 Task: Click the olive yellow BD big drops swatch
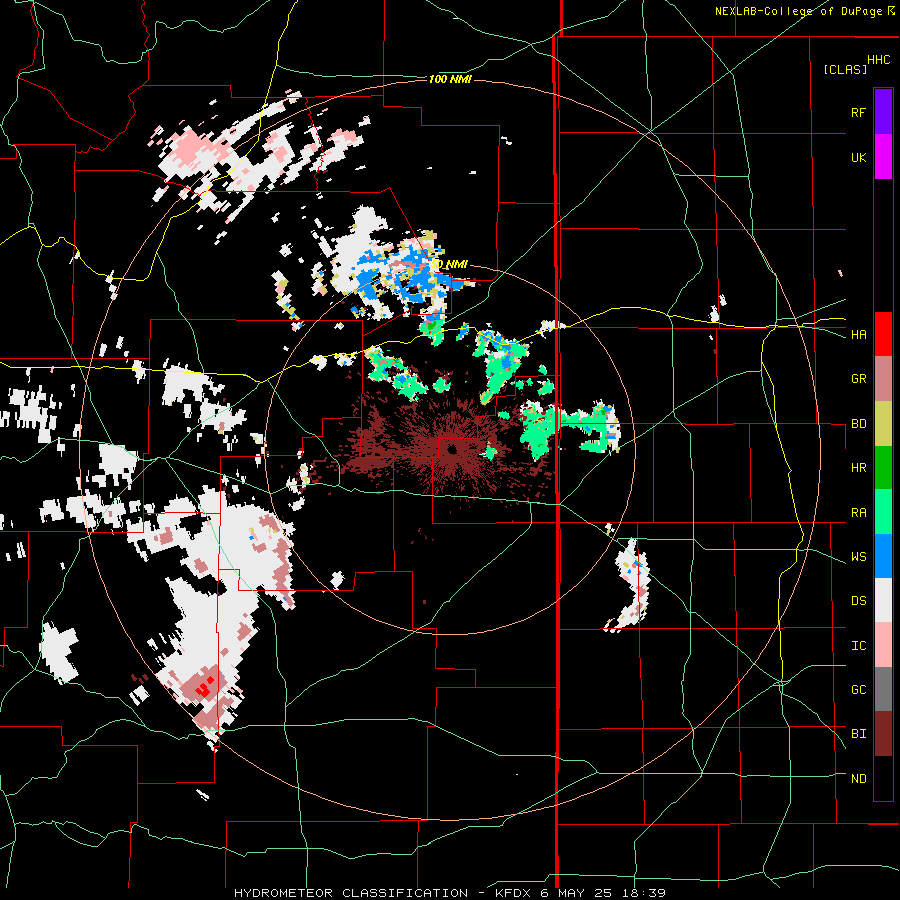(x=883, y=424)
